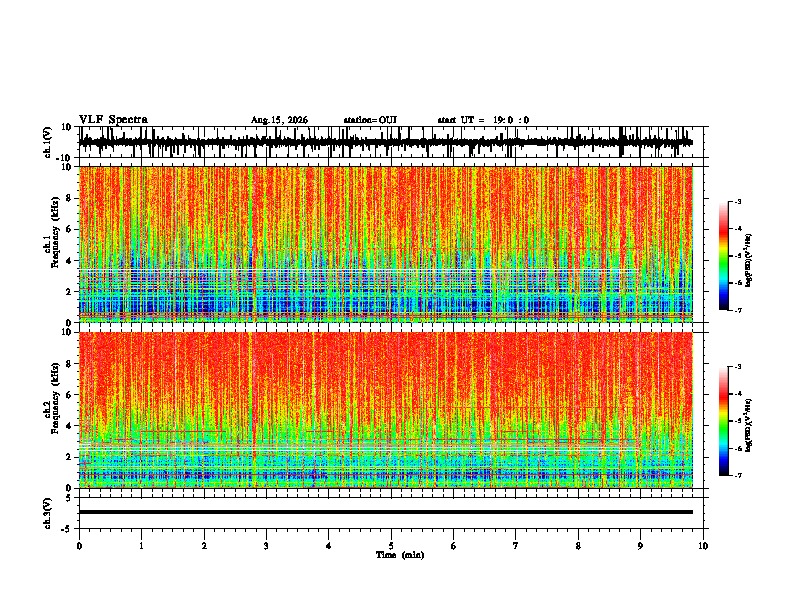The width and height of the screenshot is (792, 612).
Task: Click time axis tick label "5"
Action: [391, 546]
